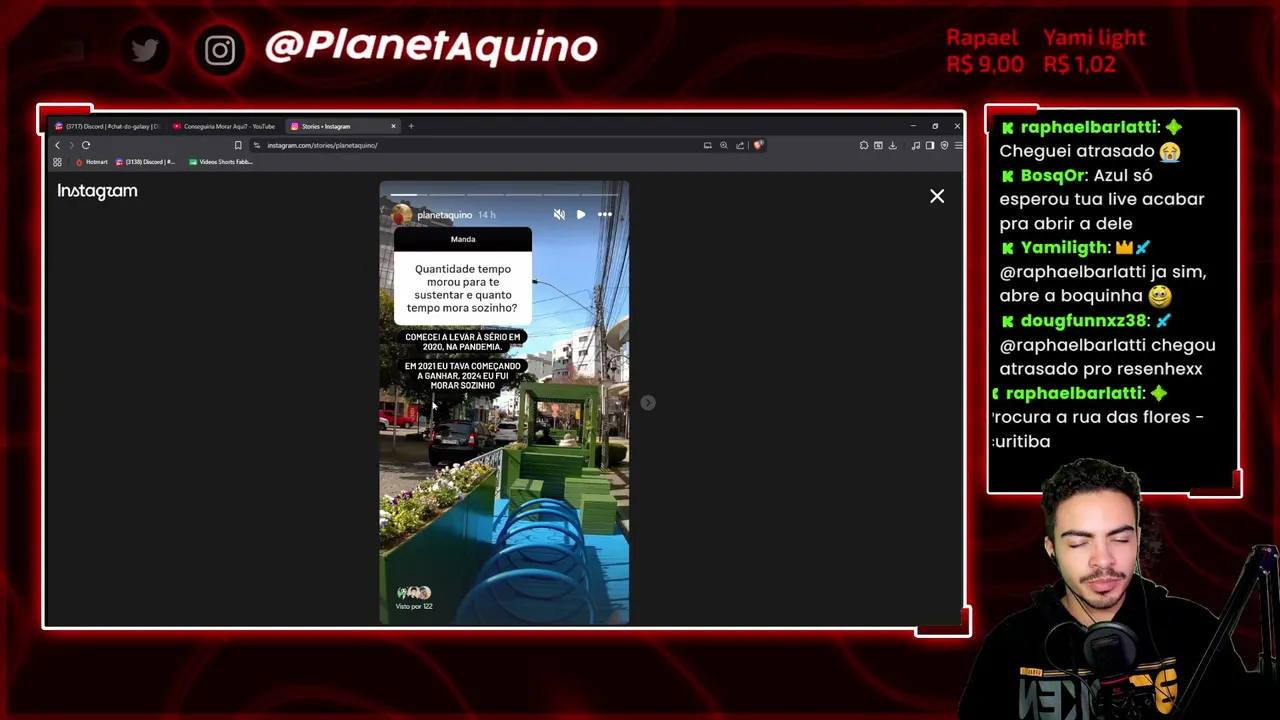Click the story progress bar at the top
Viewport: 1280px width, 720px height.
point(504,194)
